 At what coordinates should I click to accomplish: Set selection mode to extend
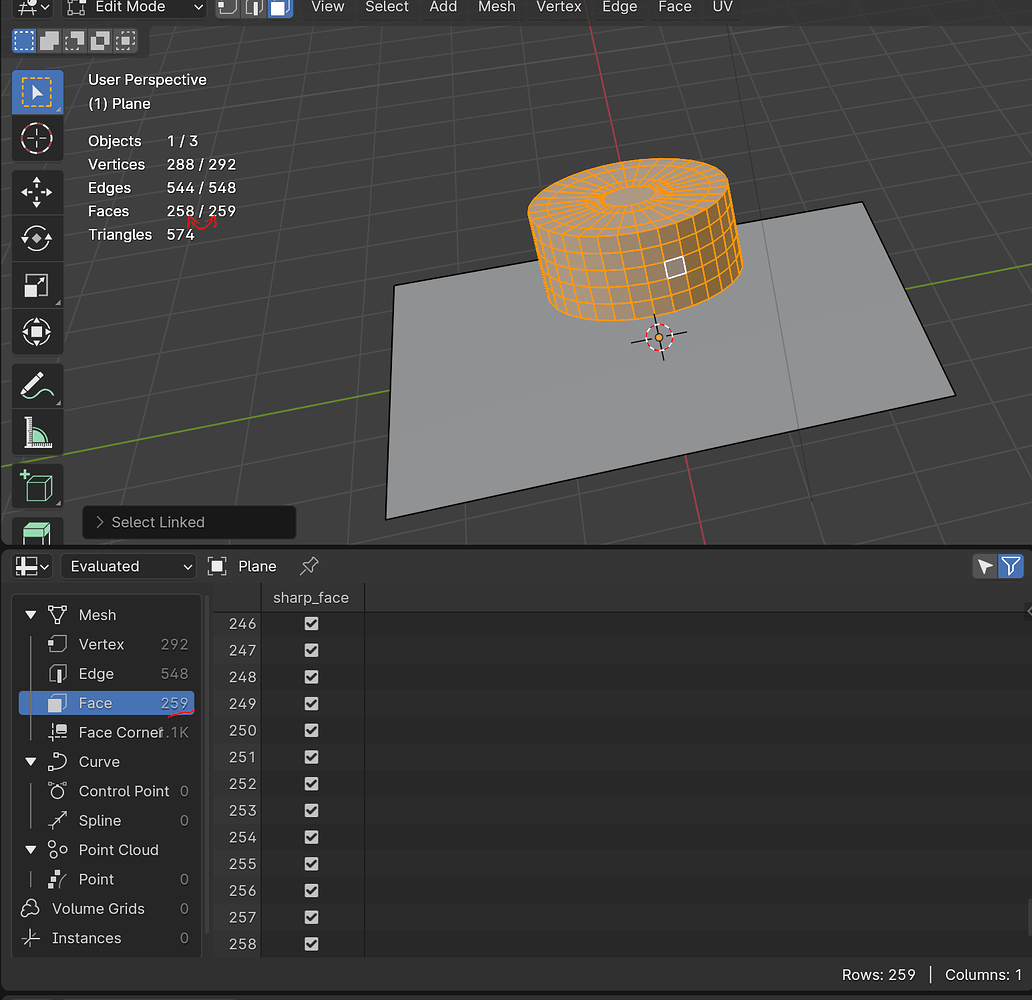(x=49, y=41)
